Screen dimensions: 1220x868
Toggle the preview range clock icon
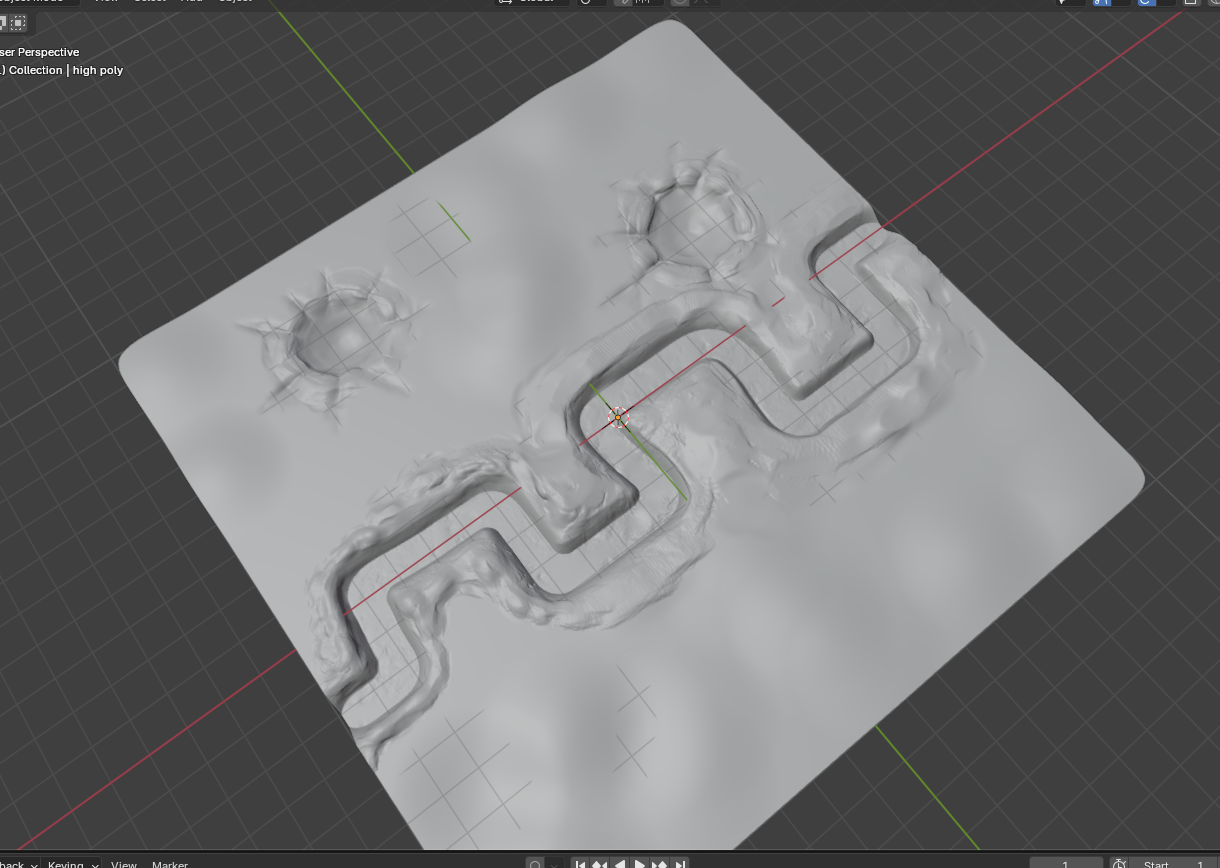click(1119, 864)
